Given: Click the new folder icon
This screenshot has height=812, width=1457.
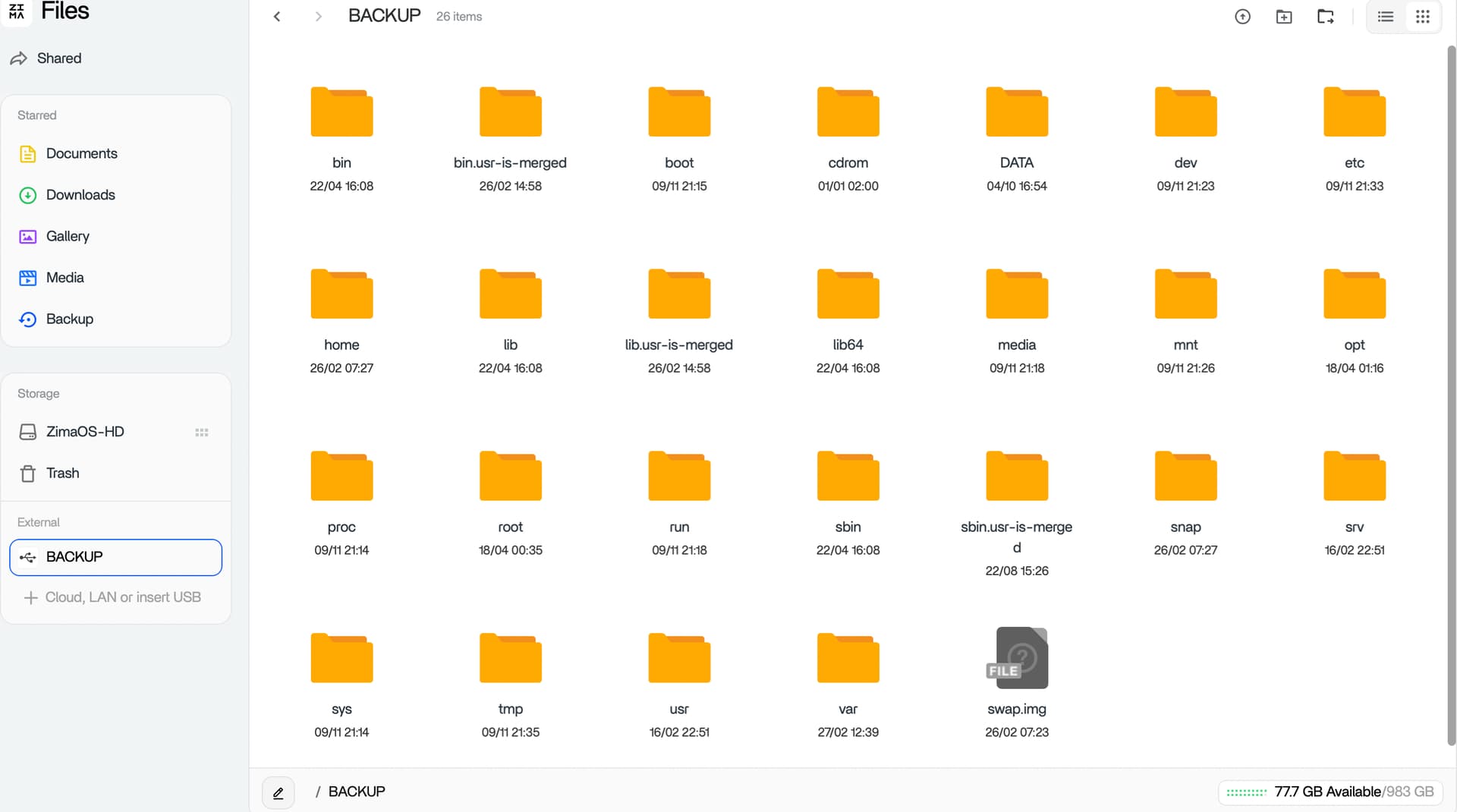Looking at the screenshot, I should tap(1284, 17).
